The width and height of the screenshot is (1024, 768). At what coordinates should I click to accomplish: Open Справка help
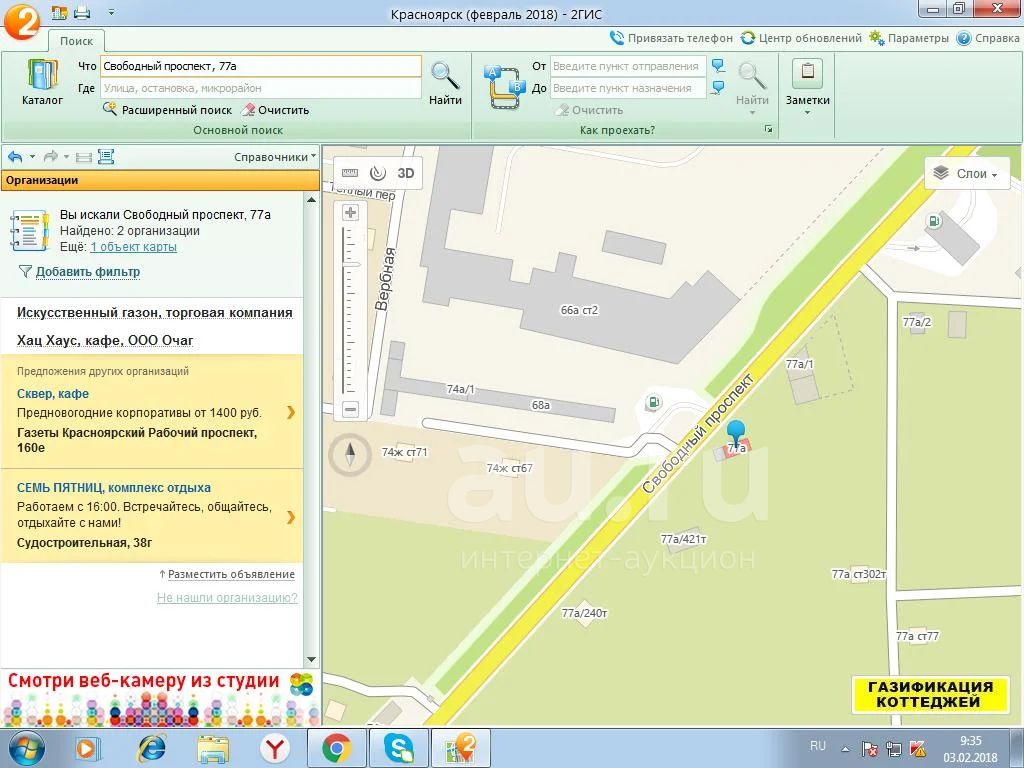click(988, 38)
